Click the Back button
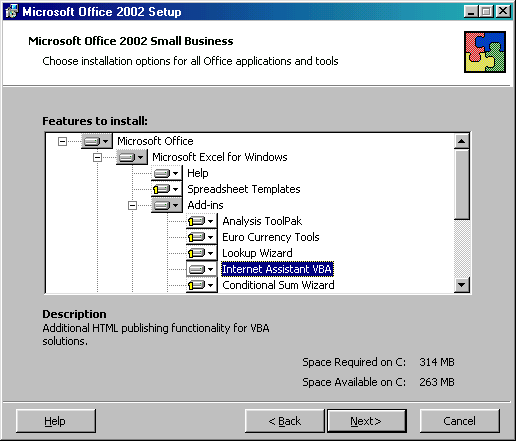The height and width of the screenshot is (441, 516). pos(284,421)
